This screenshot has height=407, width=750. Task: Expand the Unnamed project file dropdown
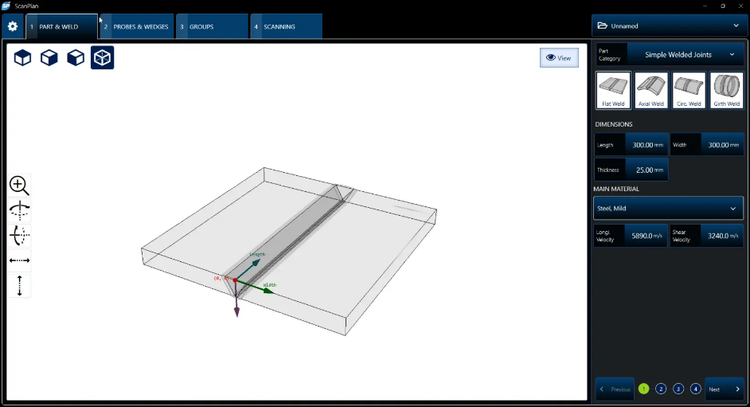(668, 26)
